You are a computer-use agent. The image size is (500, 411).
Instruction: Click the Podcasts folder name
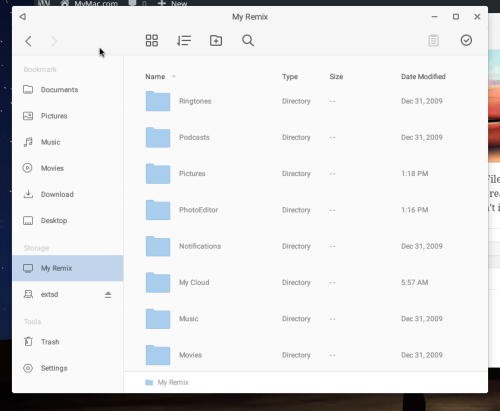point(194,137)
